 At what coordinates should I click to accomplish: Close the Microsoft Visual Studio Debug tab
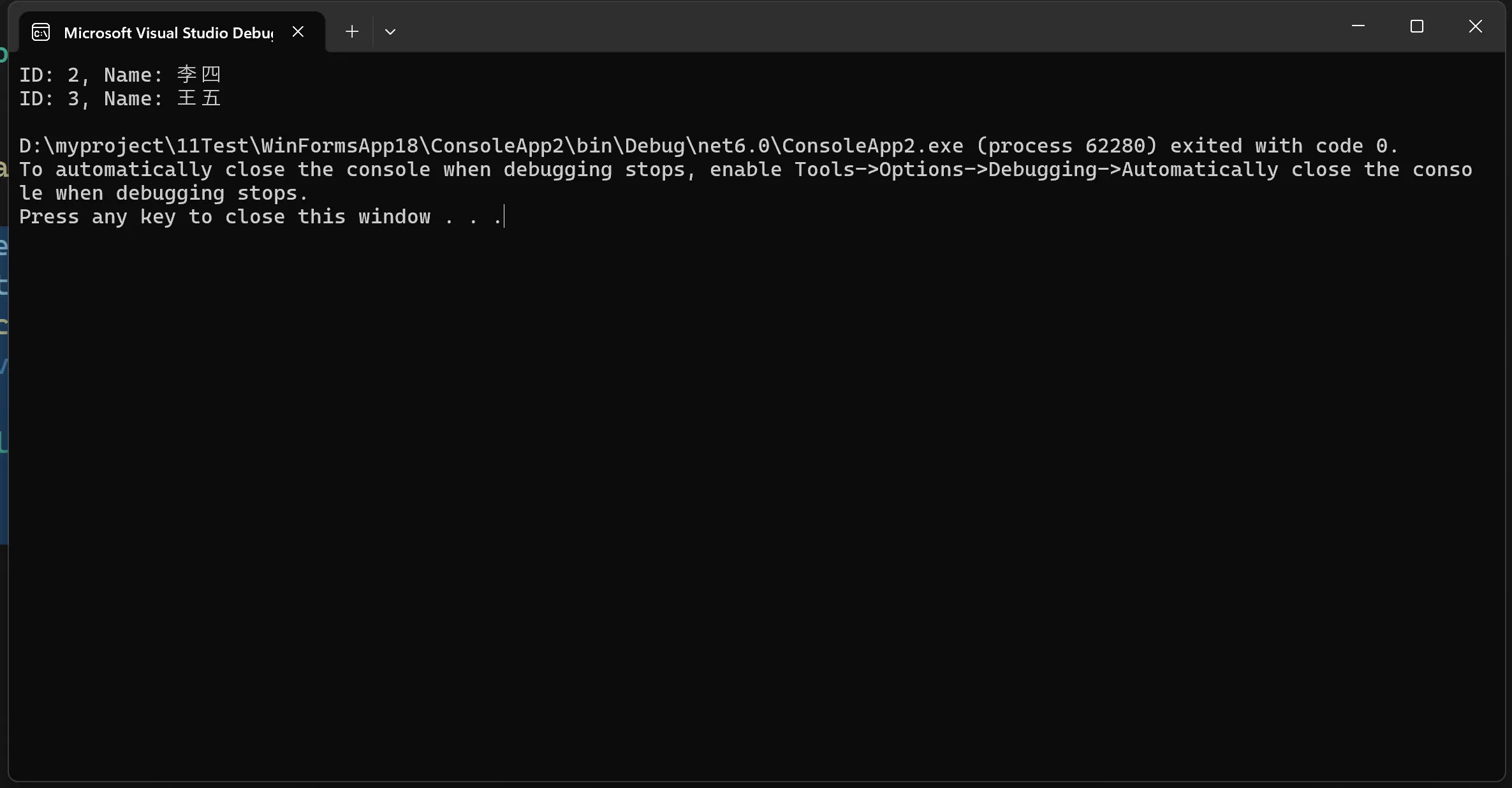tap(298, 31)
